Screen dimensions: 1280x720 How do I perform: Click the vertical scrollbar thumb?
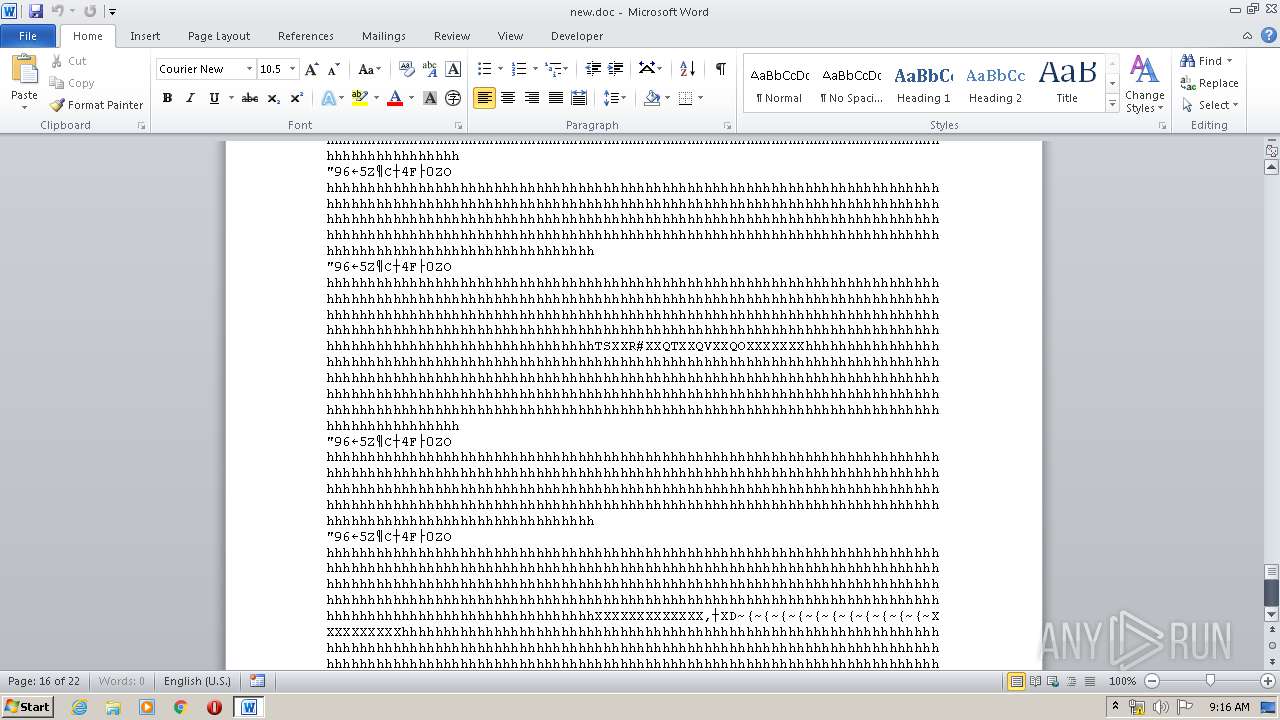click(1271, 592)
